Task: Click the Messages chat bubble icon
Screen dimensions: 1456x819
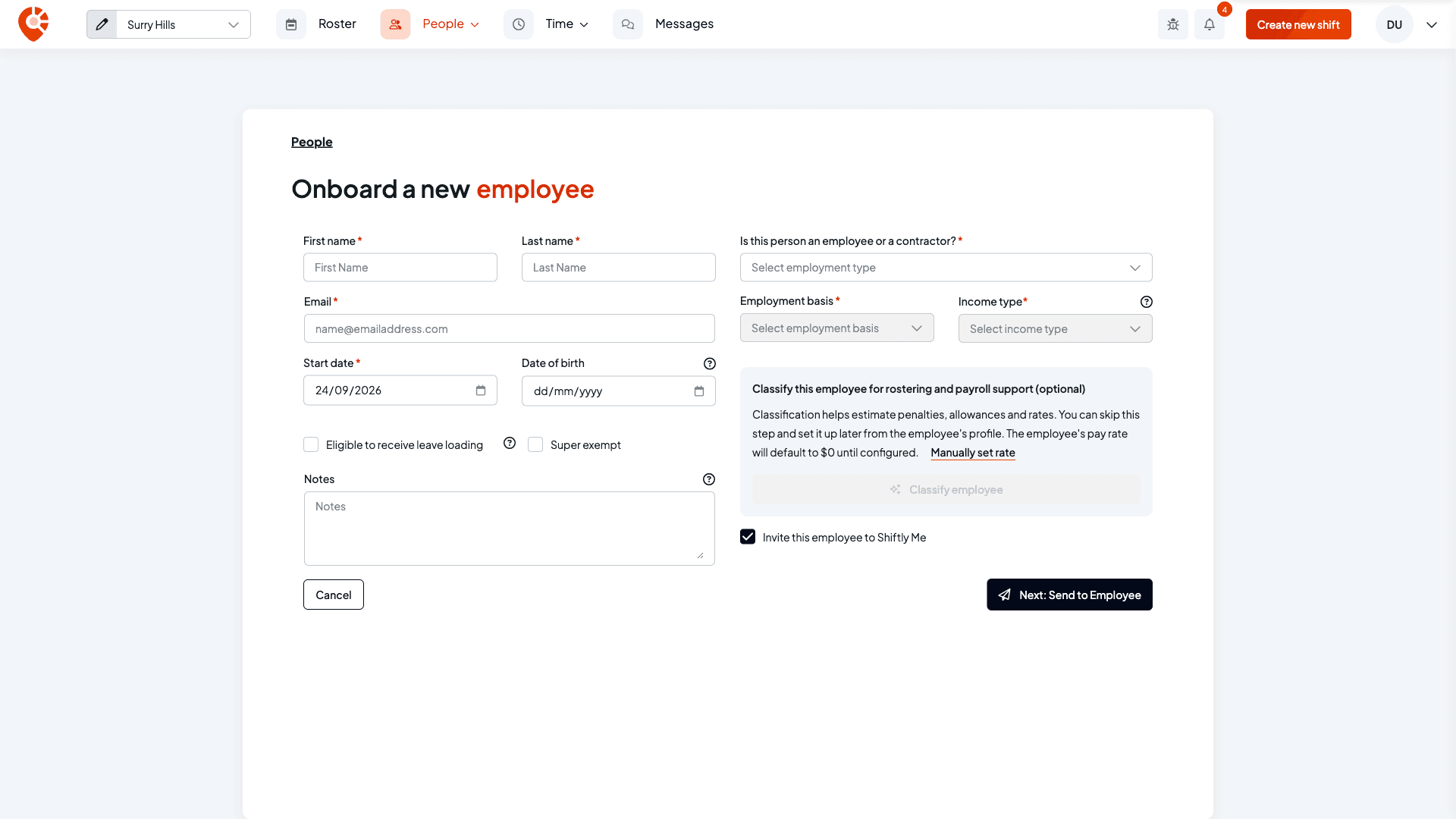Action: (x=628, y=24)
